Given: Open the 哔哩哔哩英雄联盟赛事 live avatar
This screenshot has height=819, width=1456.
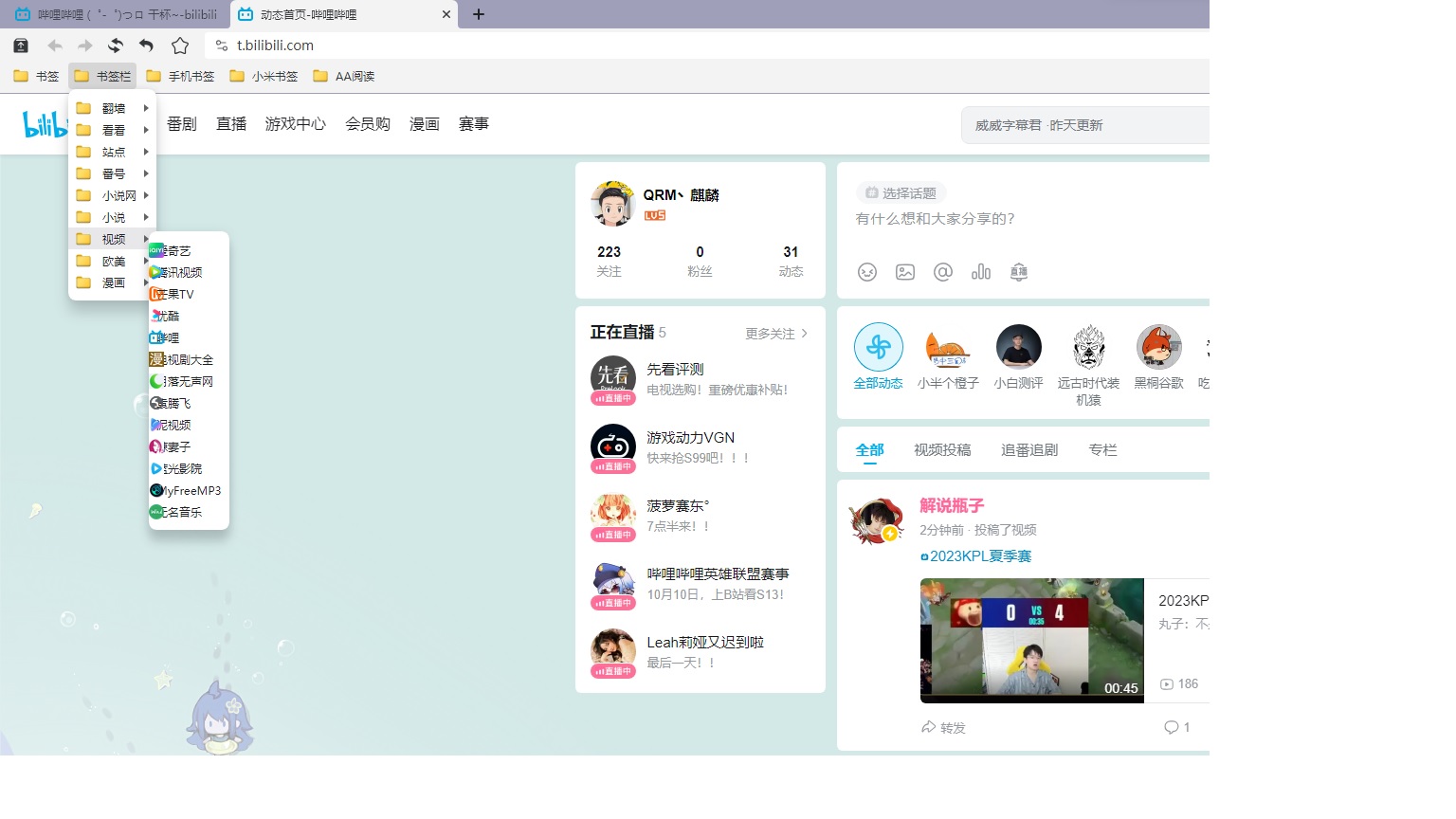Looking at the screenshot, I should 613,584.
